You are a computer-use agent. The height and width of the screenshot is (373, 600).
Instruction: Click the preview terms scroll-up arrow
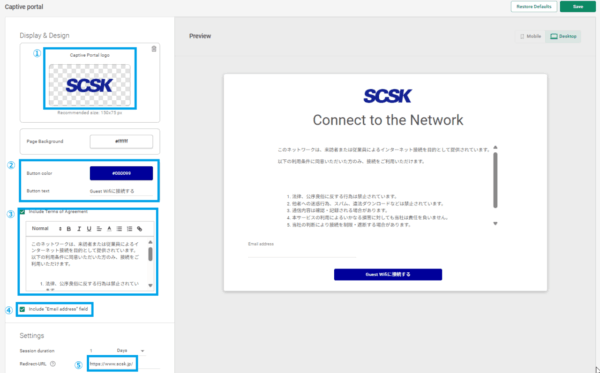tap(495, 147)
